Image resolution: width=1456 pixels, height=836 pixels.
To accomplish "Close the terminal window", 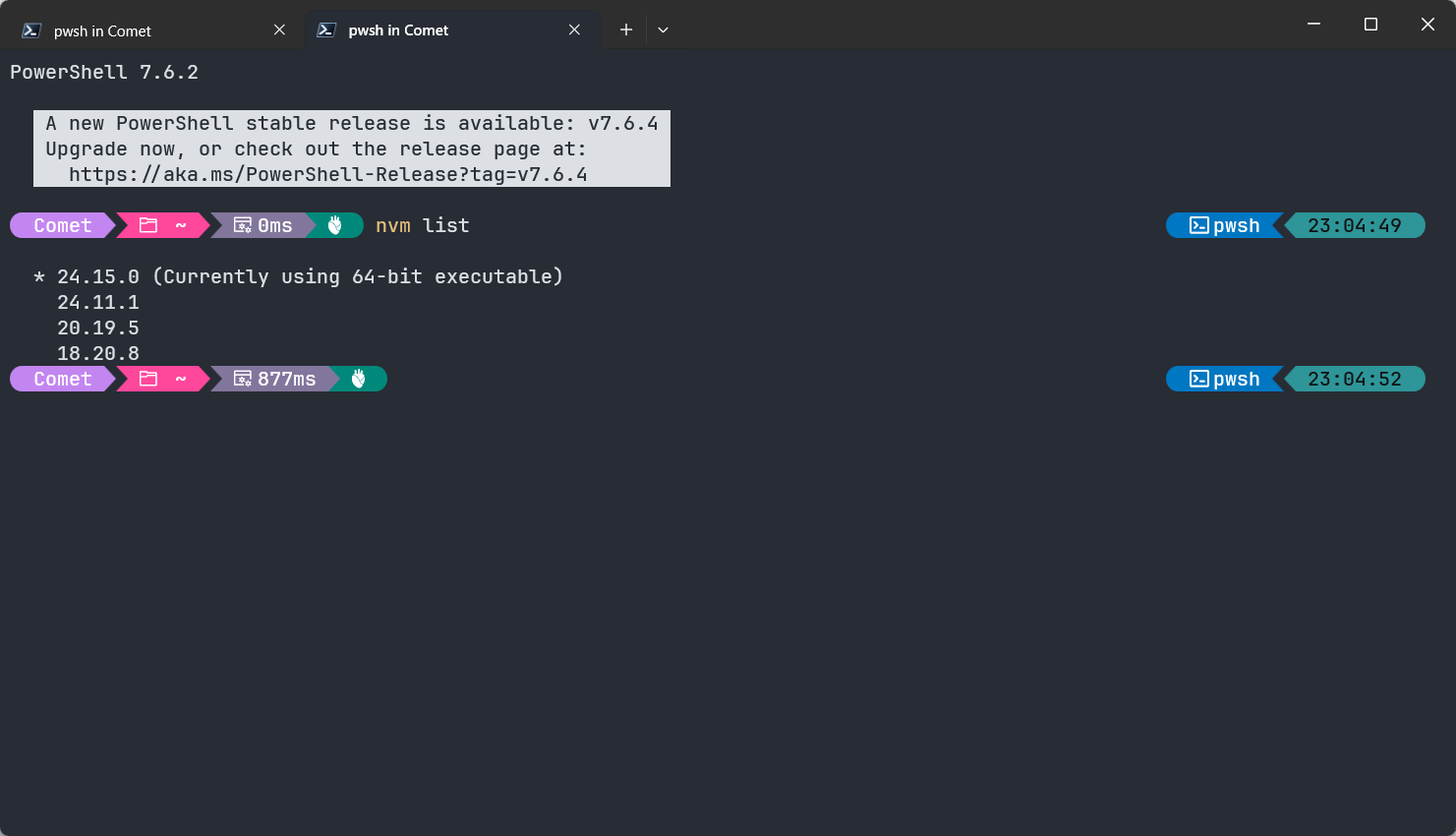I will pos(1427,24).
